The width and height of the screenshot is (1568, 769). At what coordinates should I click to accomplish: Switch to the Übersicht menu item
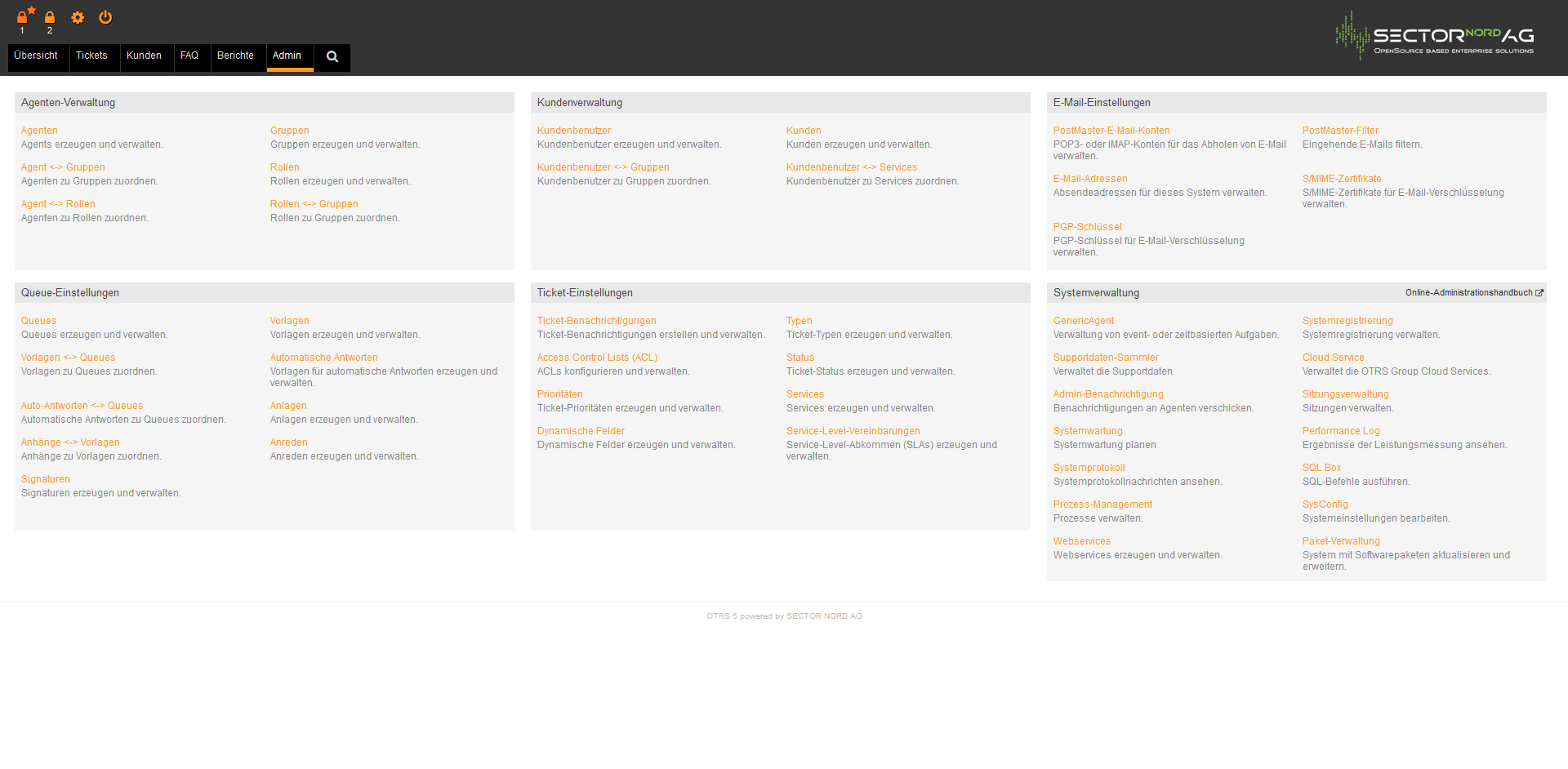point(36,56)
